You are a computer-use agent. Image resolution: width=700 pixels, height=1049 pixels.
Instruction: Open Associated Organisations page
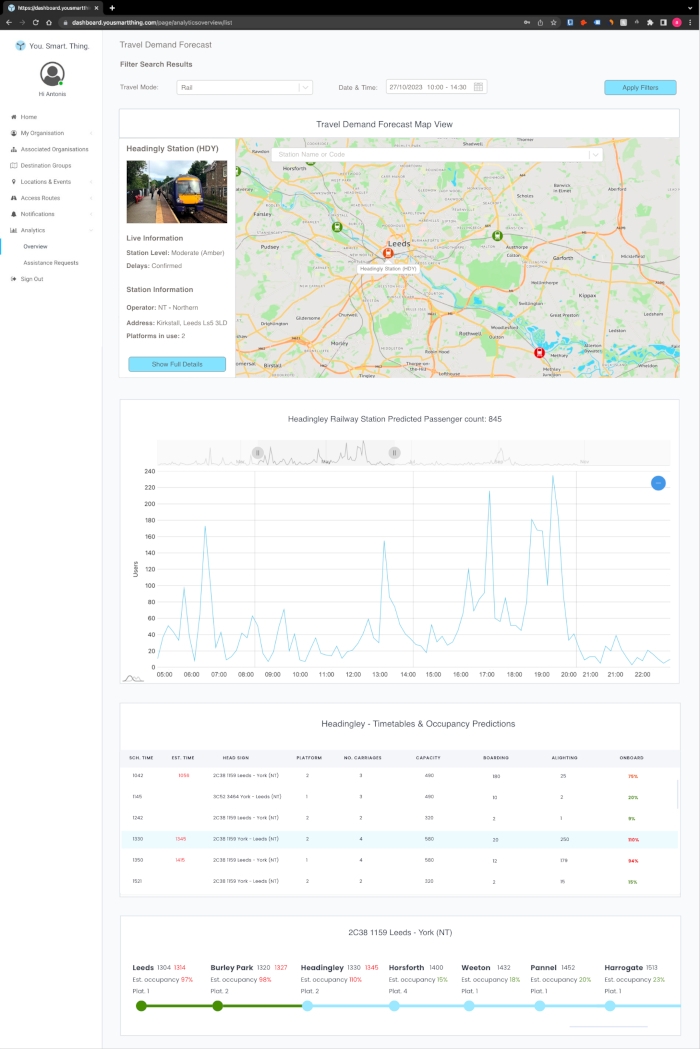(50, 149)
